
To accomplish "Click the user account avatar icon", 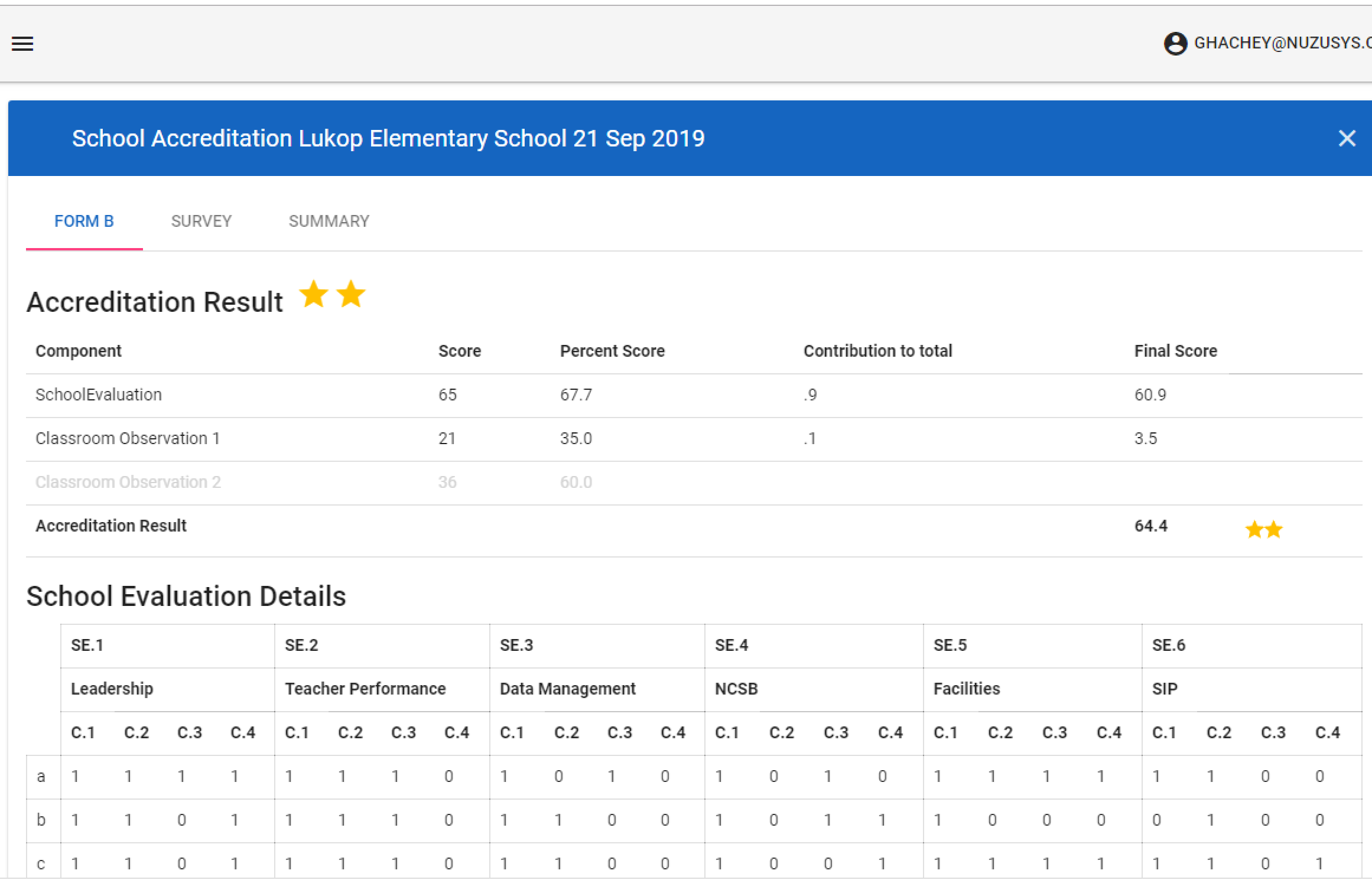I will (1175, 44).
